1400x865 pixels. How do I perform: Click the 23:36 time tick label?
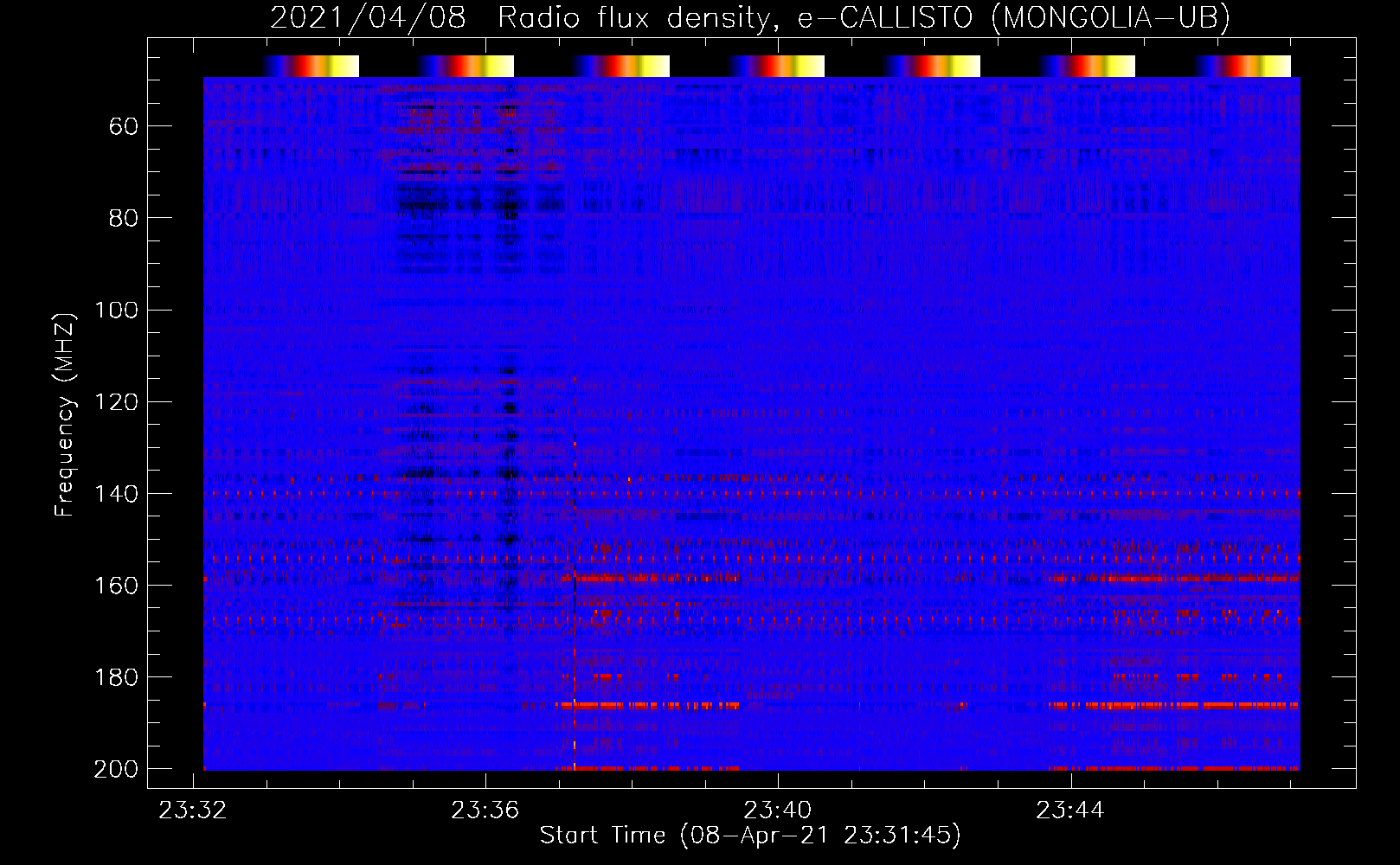(x=485, y=810)
